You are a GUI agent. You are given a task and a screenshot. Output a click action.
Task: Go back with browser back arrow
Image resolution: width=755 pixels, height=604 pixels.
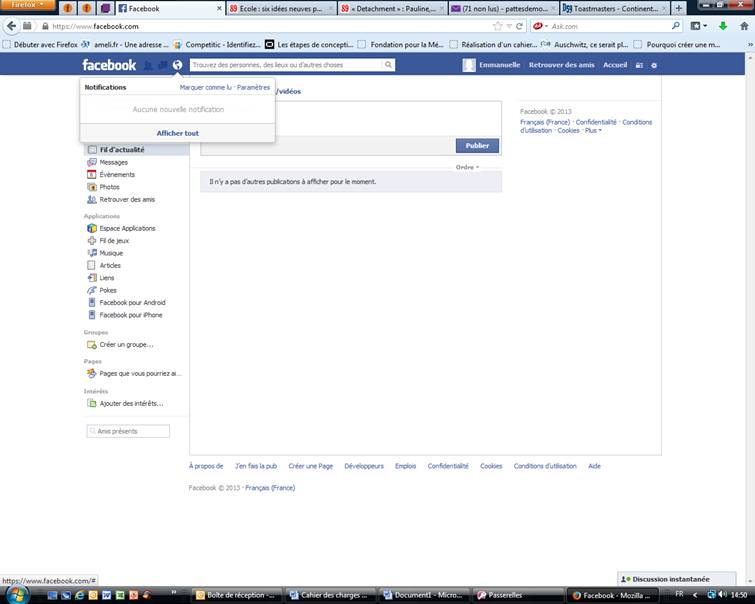tap(12, 26)
